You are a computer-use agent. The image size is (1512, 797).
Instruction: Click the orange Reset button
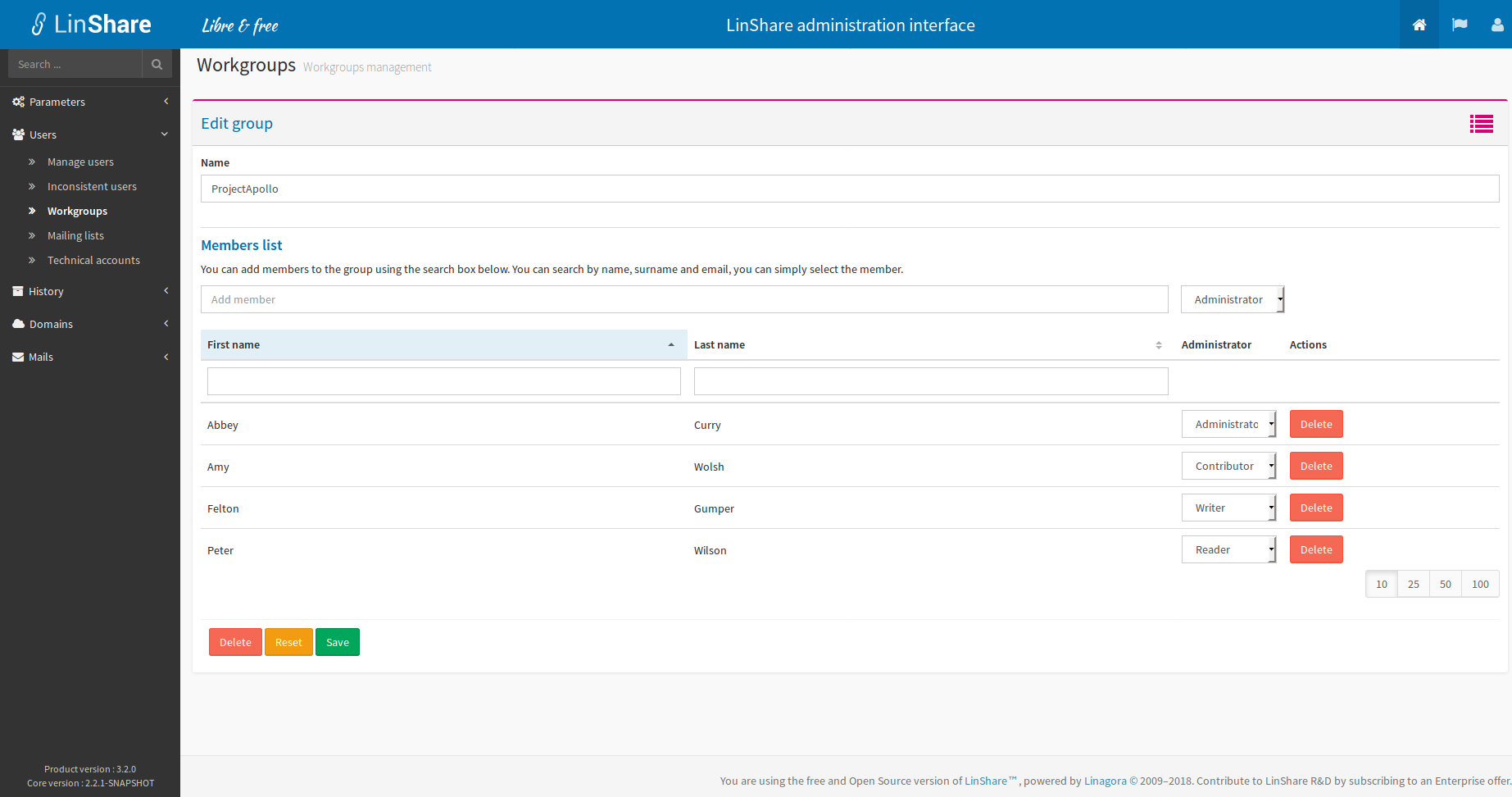(288, 642)
